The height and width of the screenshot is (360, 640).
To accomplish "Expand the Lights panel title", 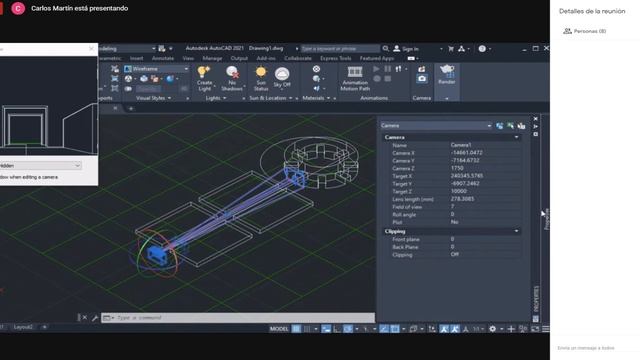I will [x=216, y=98].
